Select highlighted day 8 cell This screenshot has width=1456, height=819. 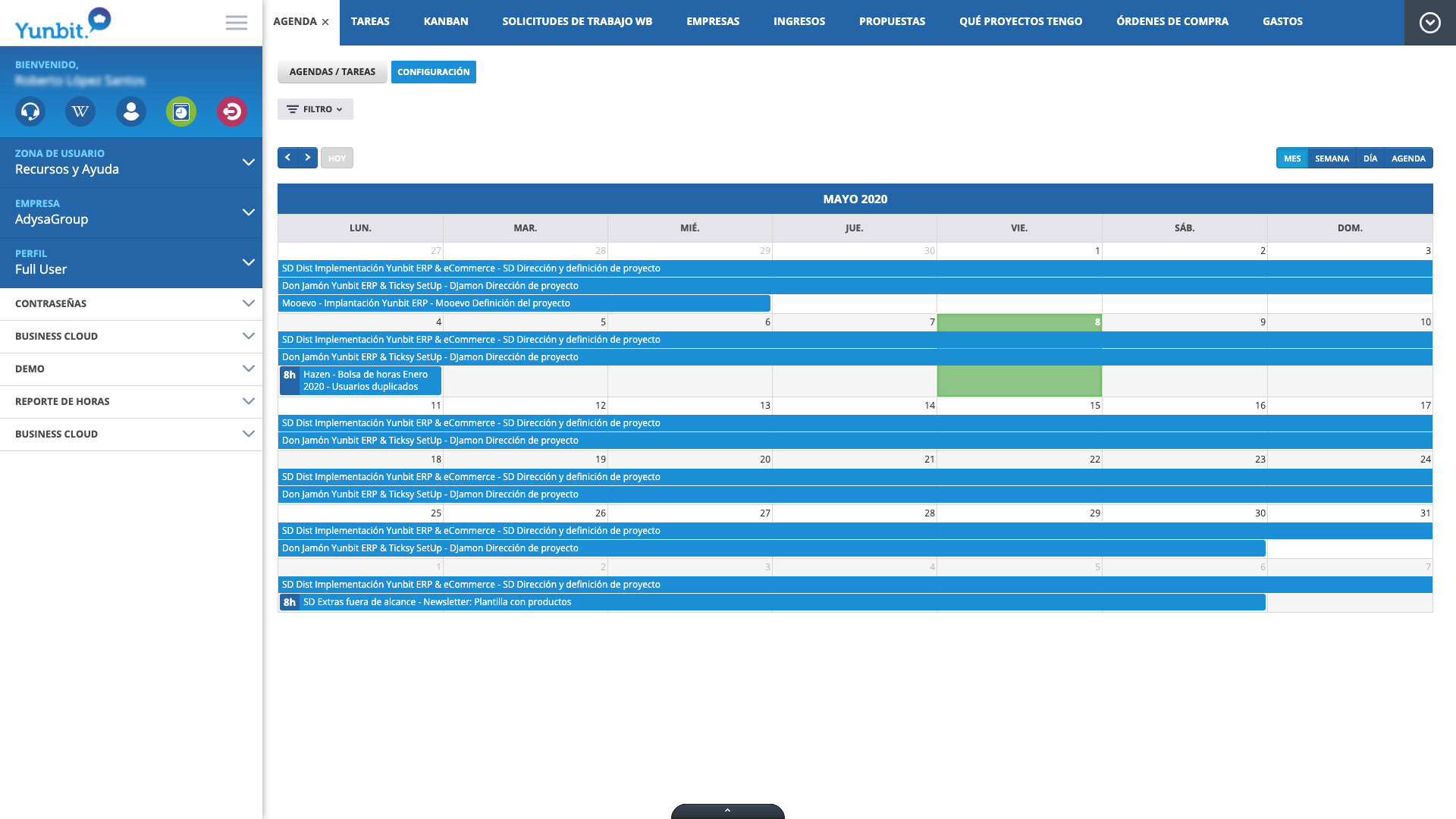coord(1019,355)
